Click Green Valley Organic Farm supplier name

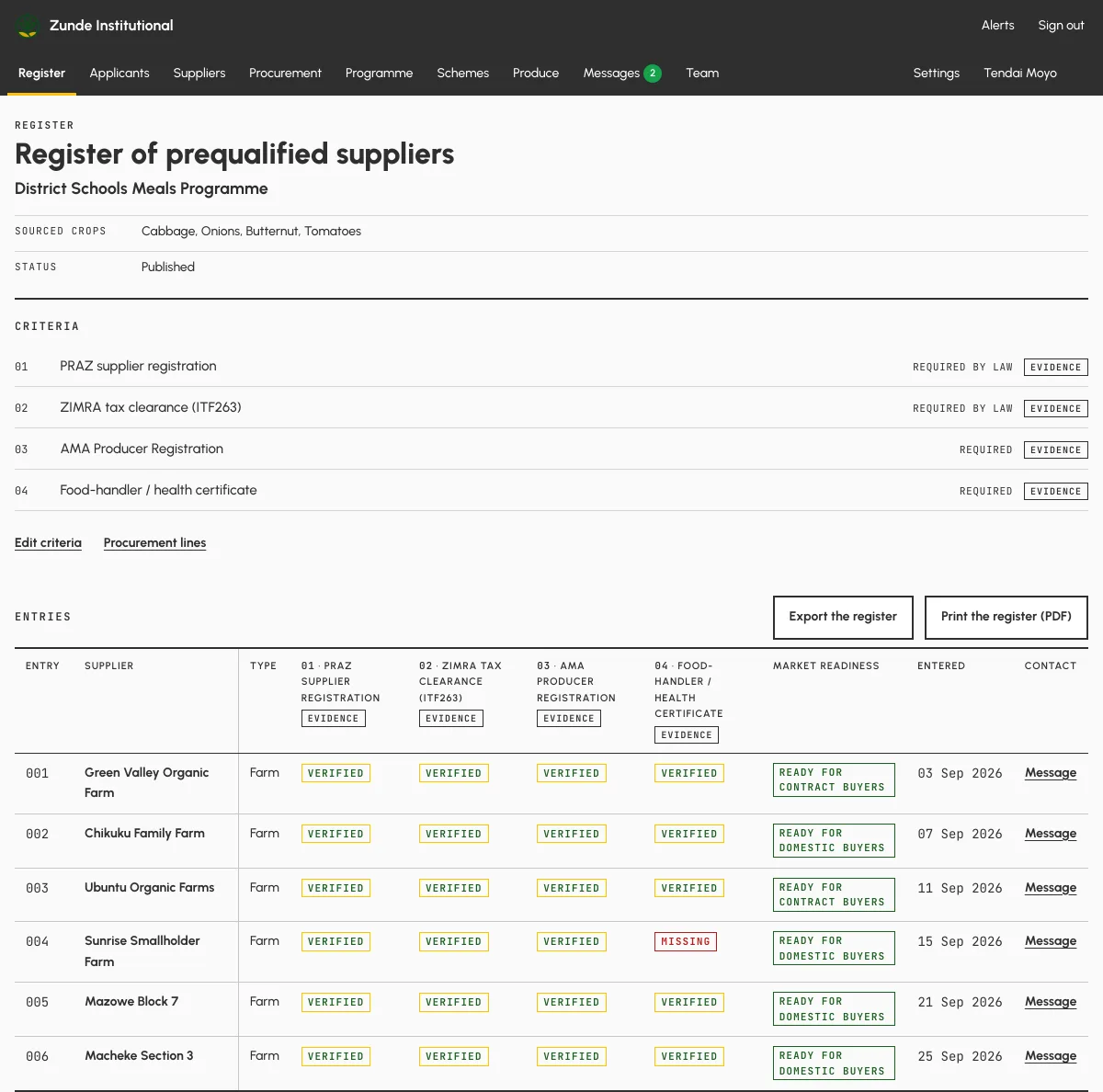click(x=146, y=782)
